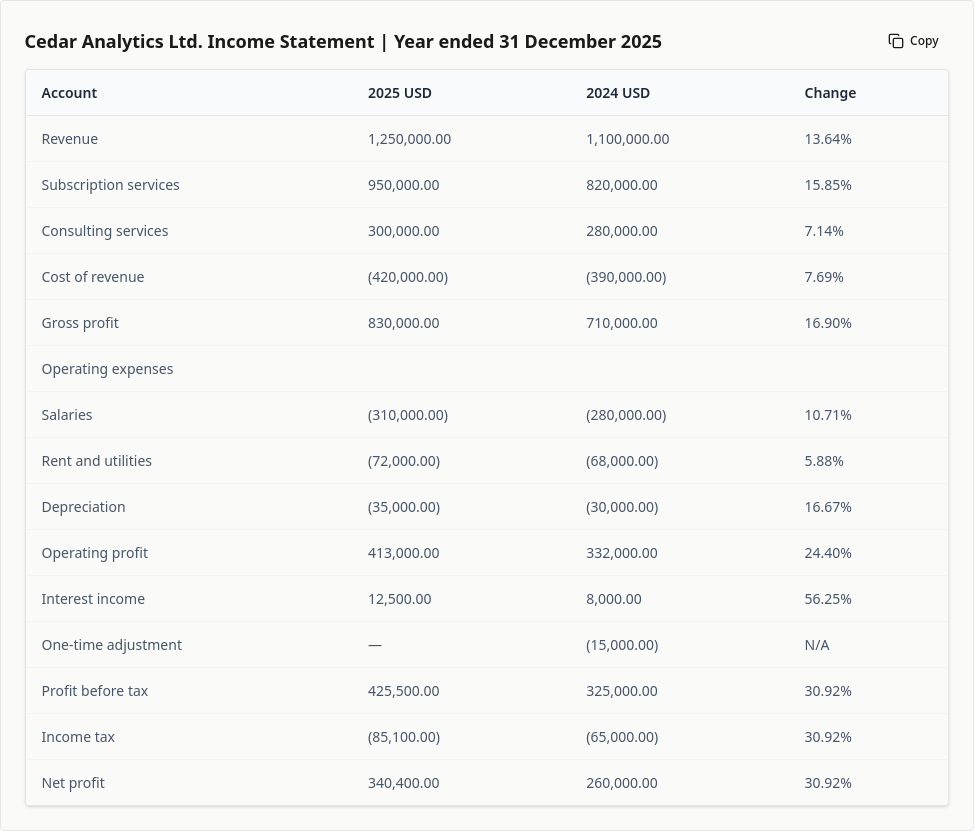Select the 1,100,000.00 revenue value
The image size is (974, 831).
point(627,139)
